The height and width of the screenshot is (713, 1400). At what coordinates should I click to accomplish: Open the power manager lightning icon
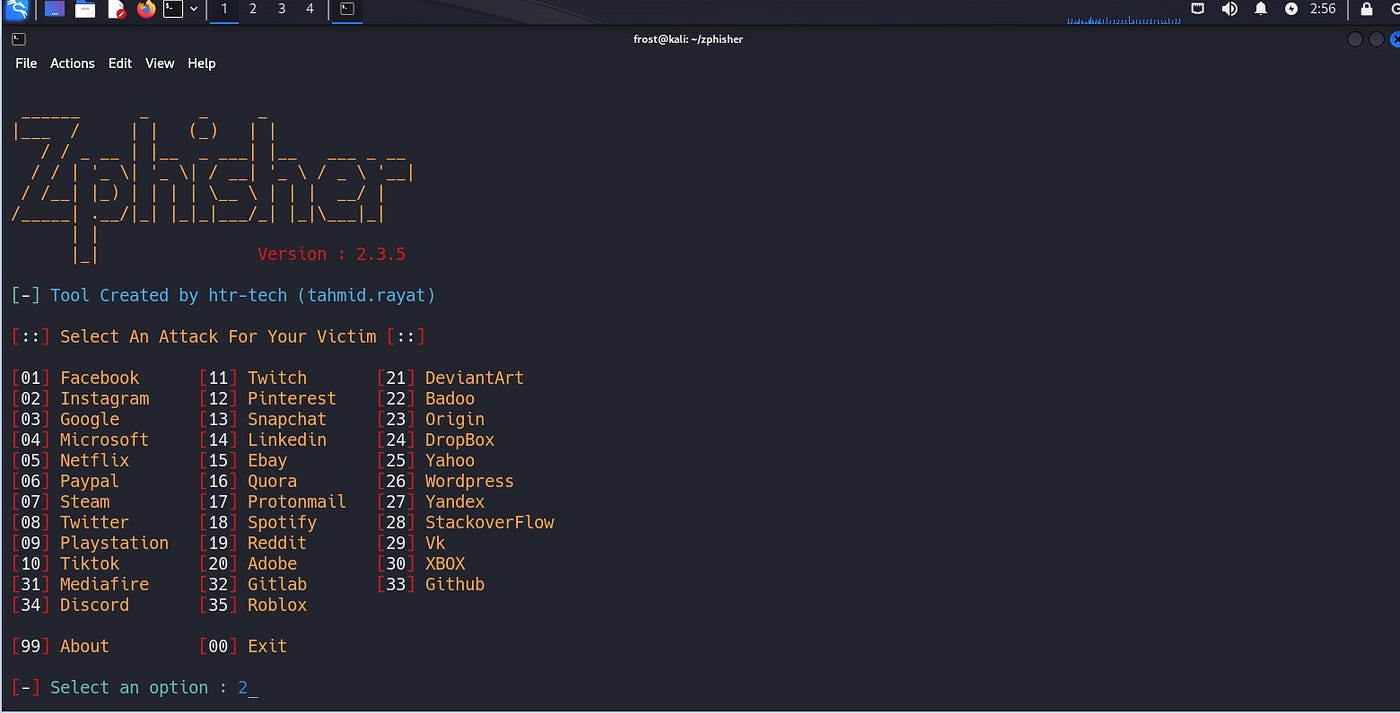[x=1291, y=9]
